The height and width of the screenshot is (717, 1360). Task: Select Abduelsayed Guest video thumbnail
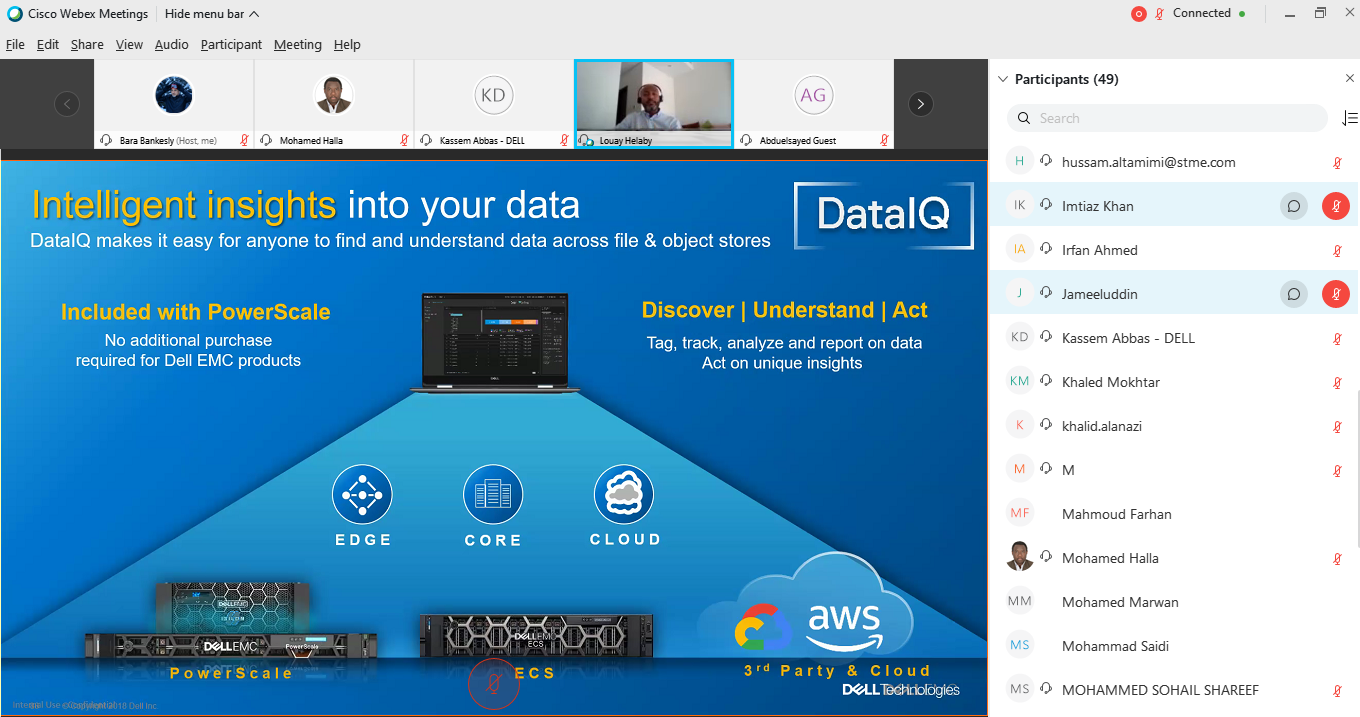(x=814, y=104)
